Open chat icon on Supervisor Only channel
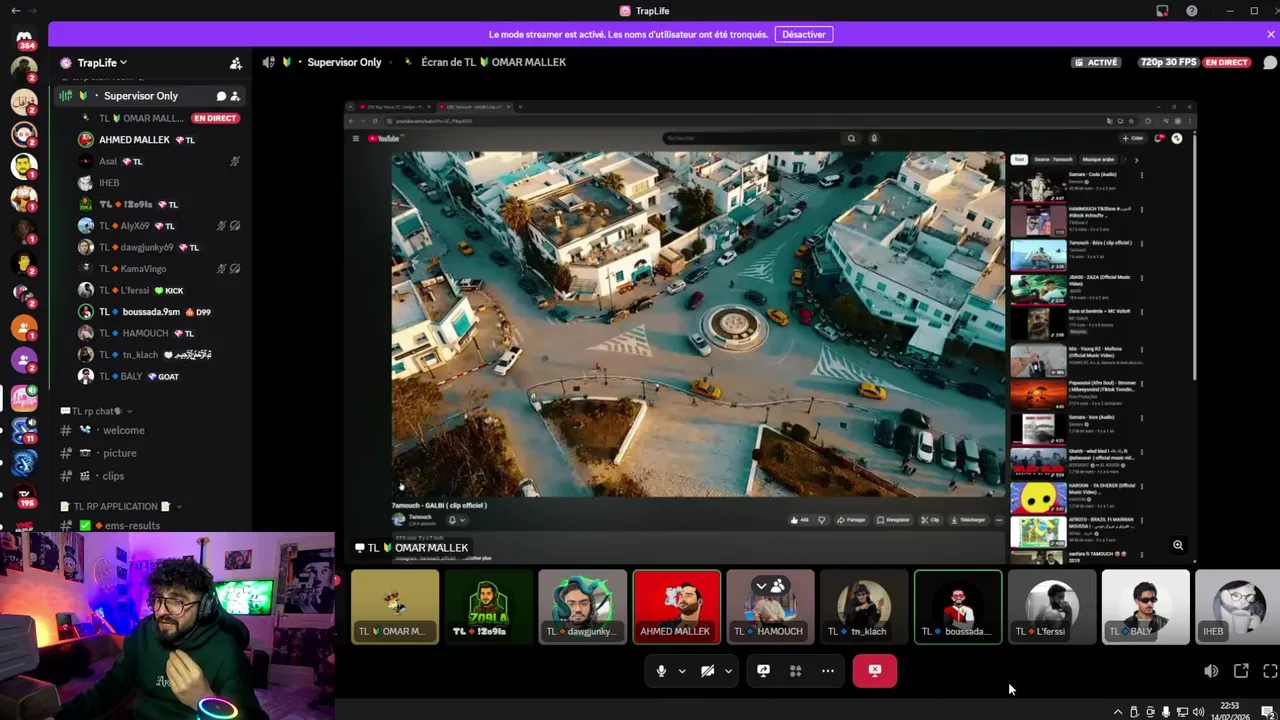Viewport: 1280px width, 720px height. click(x=221, y=96)
